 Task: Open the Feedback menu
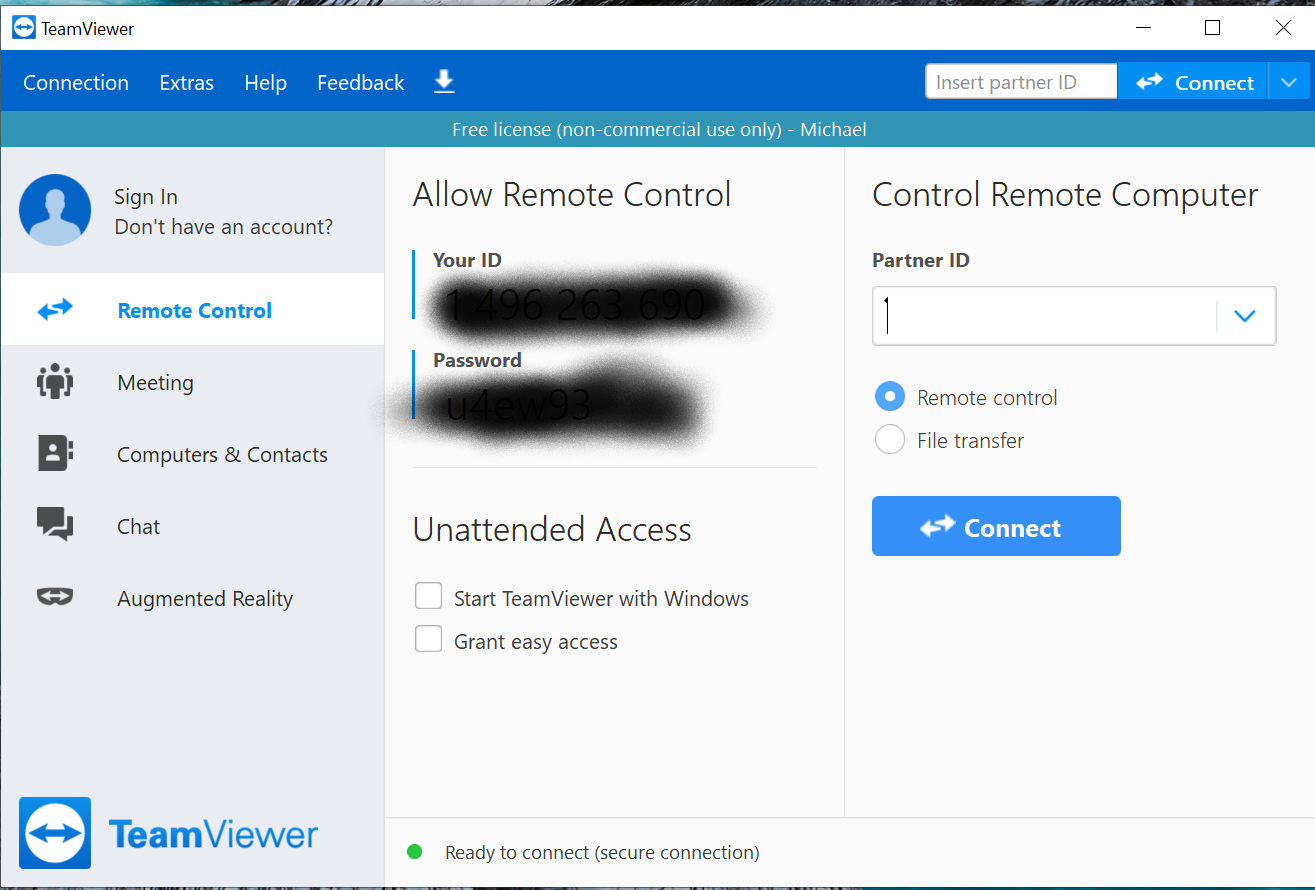[361, 83]
